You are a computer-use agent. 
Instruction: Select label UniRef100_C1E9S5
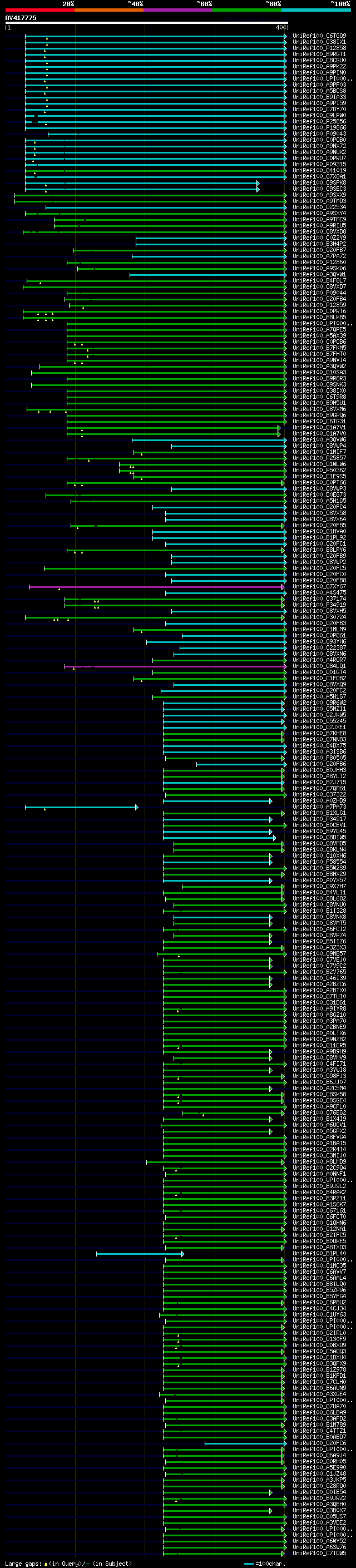click(319, 477)
